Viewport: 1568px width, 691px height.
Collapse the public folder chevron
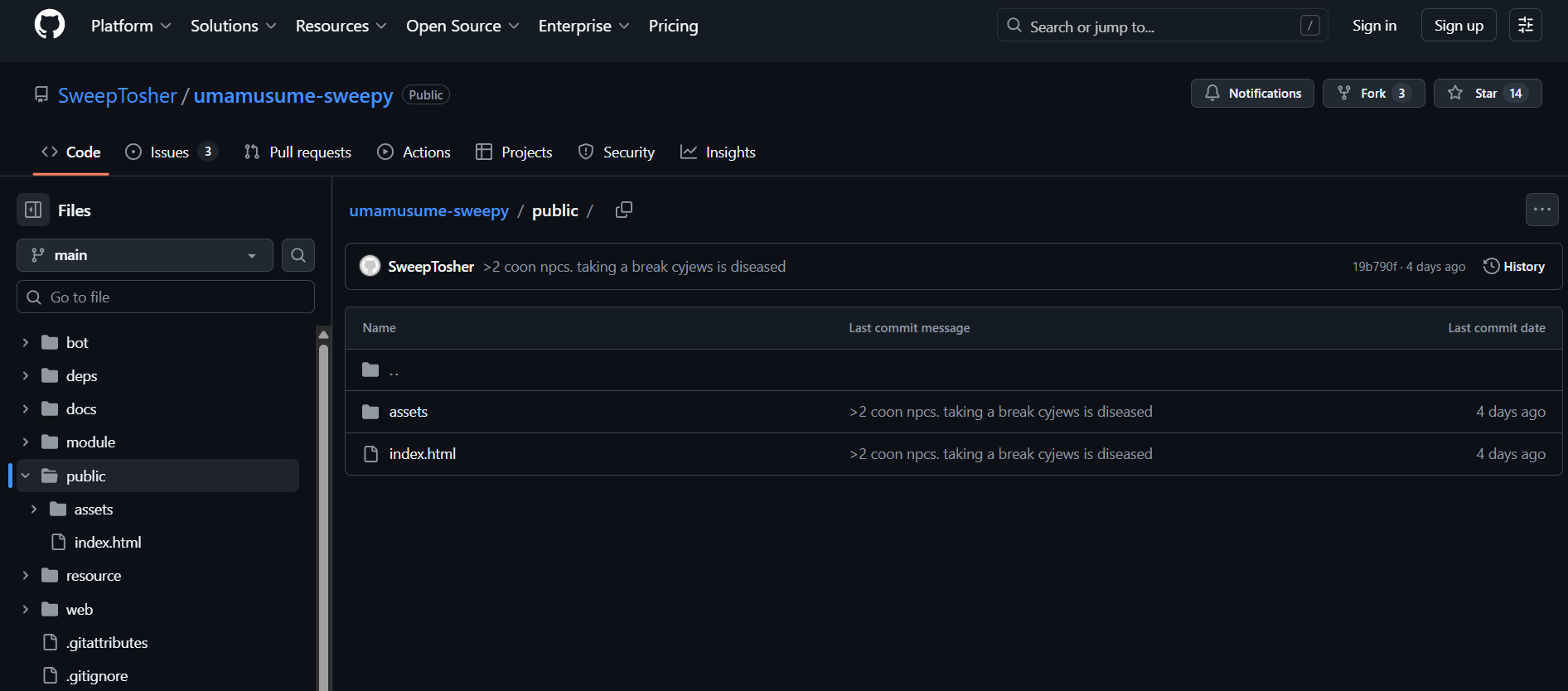26,476
